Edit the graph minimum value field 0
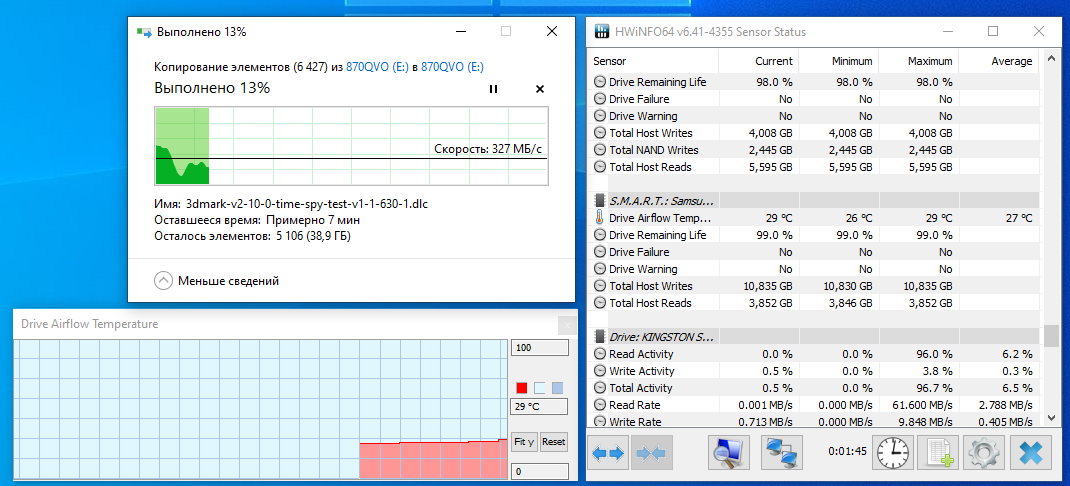1070x486 pixels. click(539, 472)
